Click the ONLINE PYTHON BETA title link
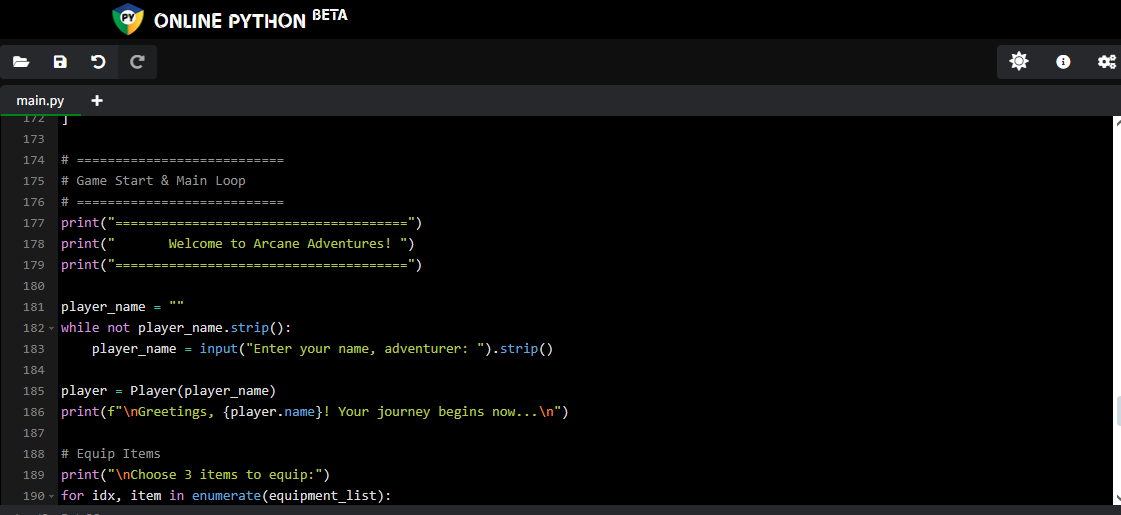 [250, 19]
